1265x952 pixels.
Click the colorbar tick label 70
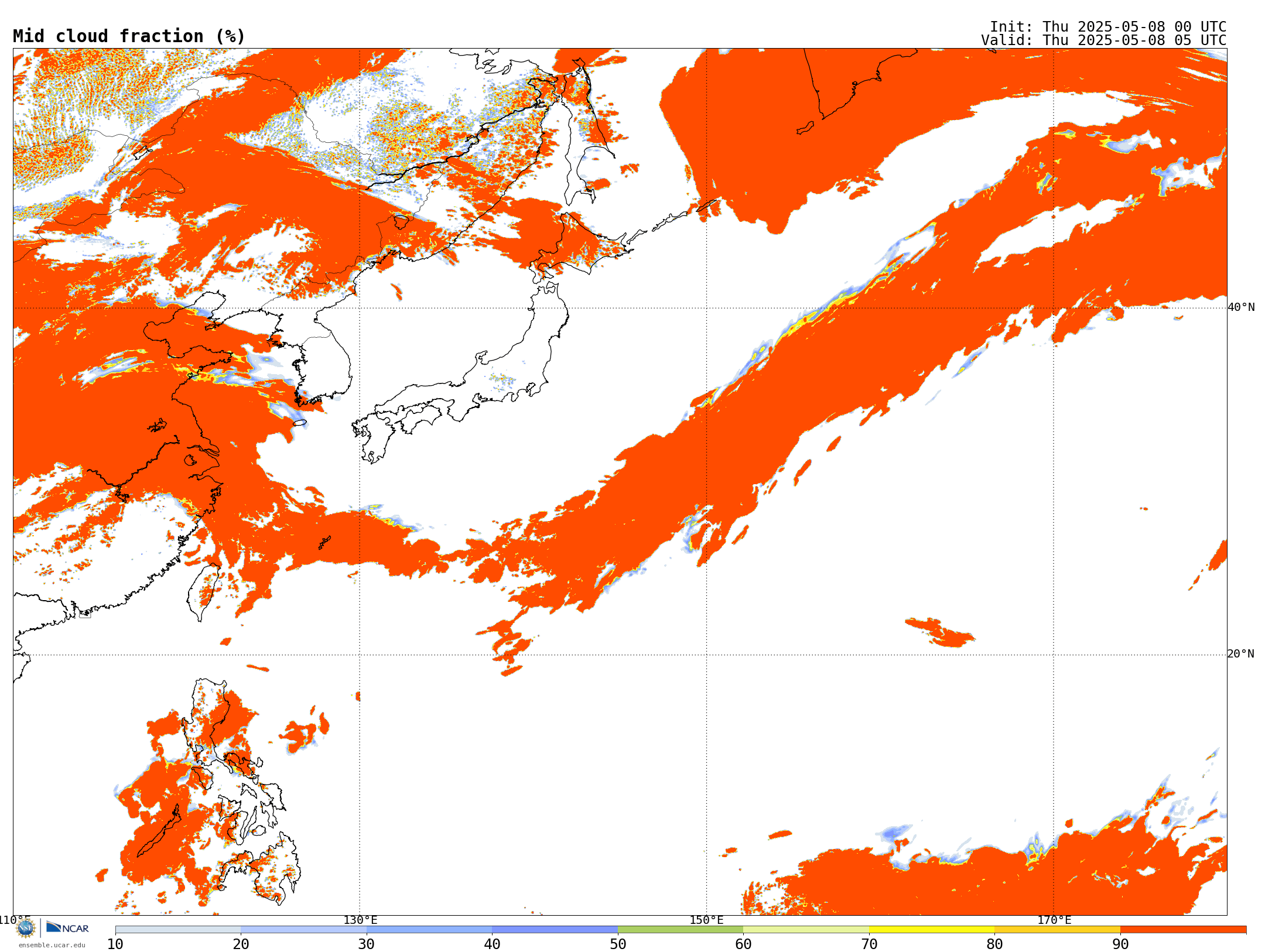pos(869,944)
